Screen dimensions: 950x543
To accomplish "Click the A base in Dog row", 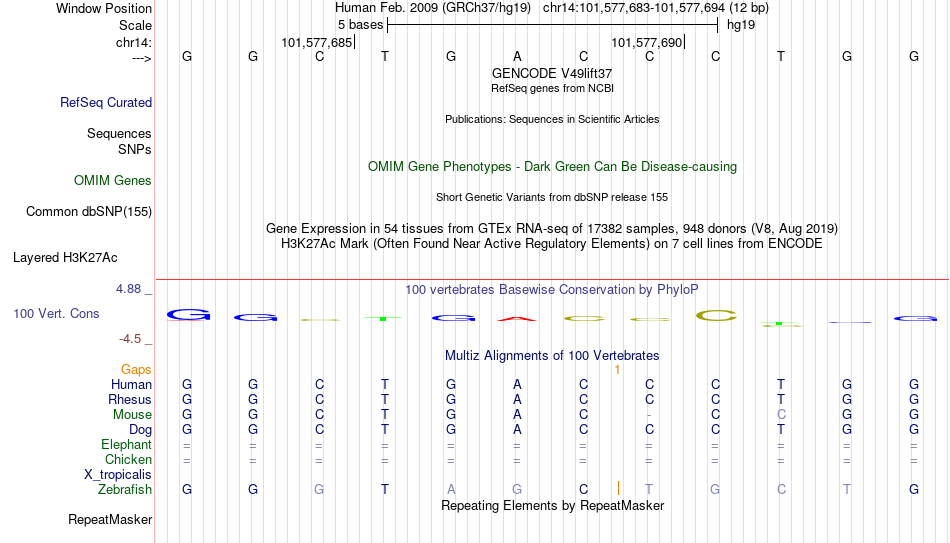I will 517,430.
